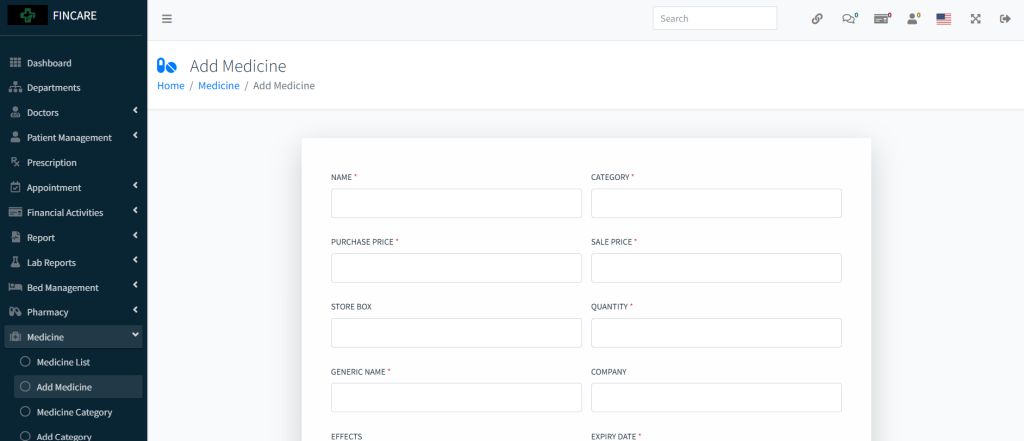
Task: Click the Name input field
Action: tap(456, 203)
